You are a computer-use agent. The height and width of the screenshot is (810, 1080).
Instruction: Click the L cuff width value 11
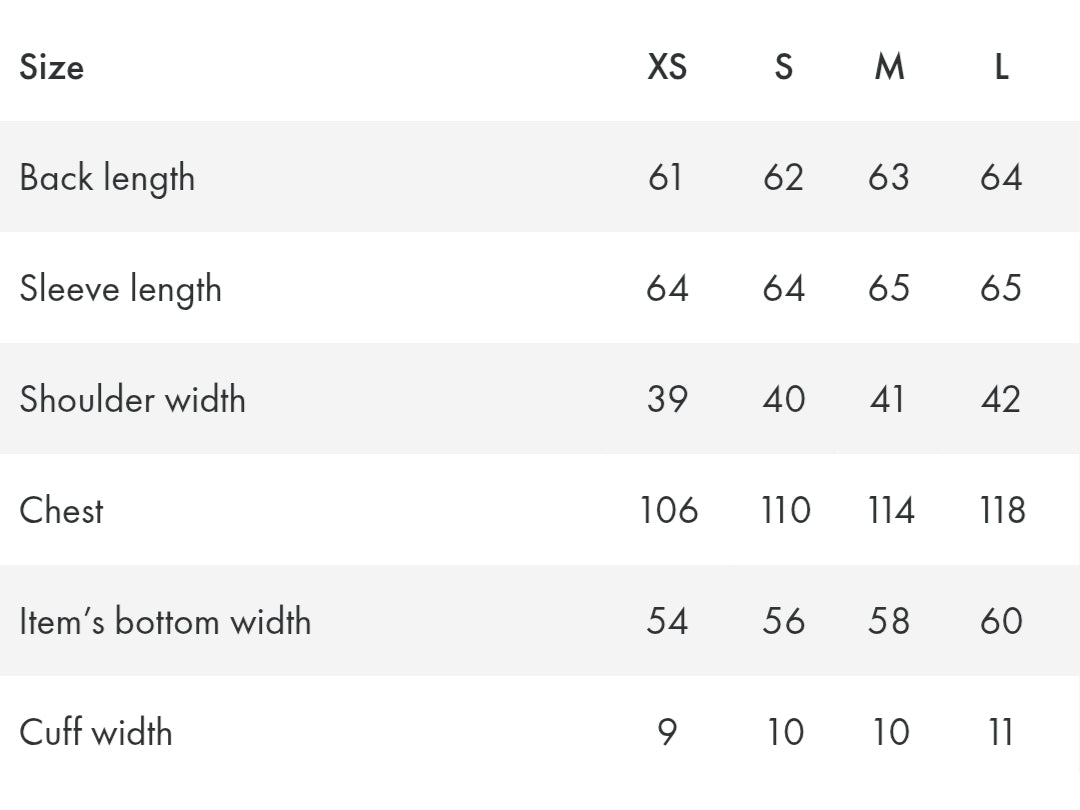tap(1001, 733)
